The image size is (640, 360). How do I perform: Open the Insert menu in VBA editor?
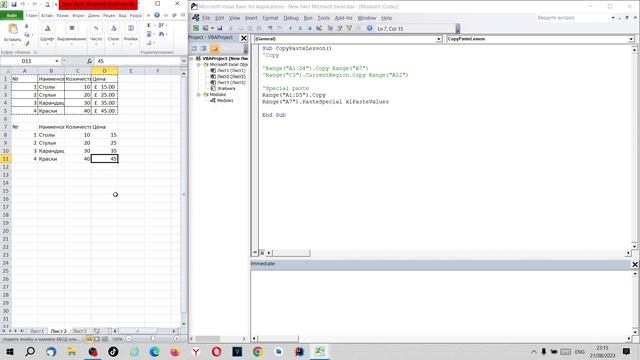[x=251, y=18]
